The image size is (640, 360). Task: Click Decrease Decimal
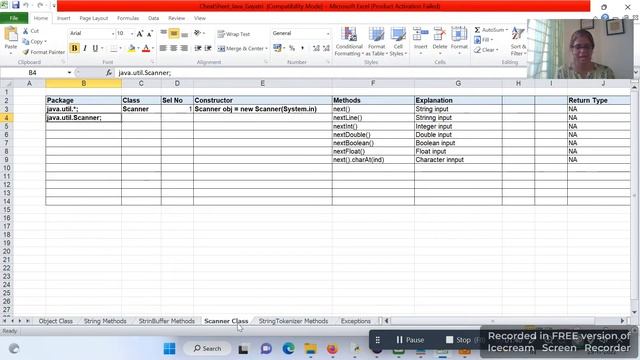coord(326,49)
